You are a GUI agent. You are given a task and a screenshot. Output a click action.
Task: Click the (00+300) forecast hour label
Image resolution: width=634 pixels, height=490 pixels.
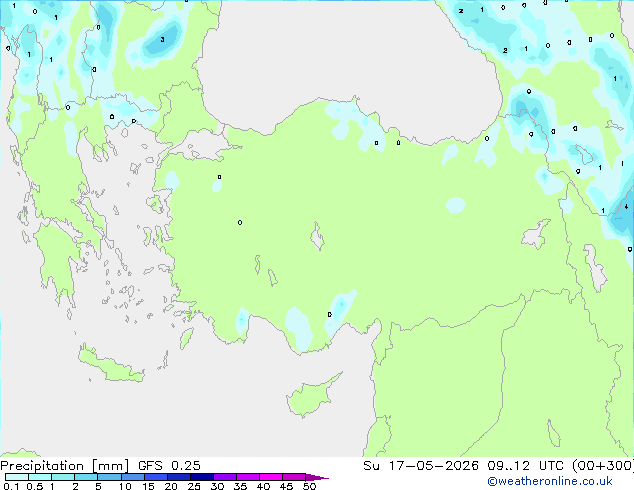[x=603, y=466]
